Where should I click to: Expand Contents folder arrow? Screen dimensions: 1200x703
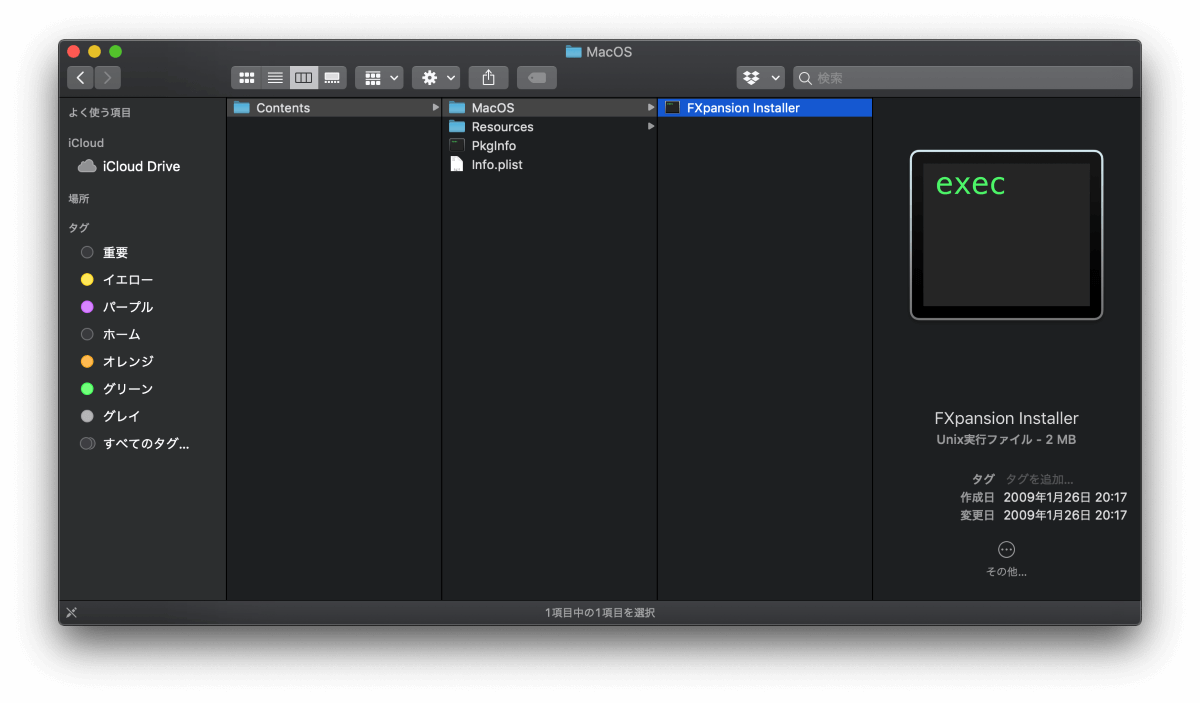[x=435, y=108]
